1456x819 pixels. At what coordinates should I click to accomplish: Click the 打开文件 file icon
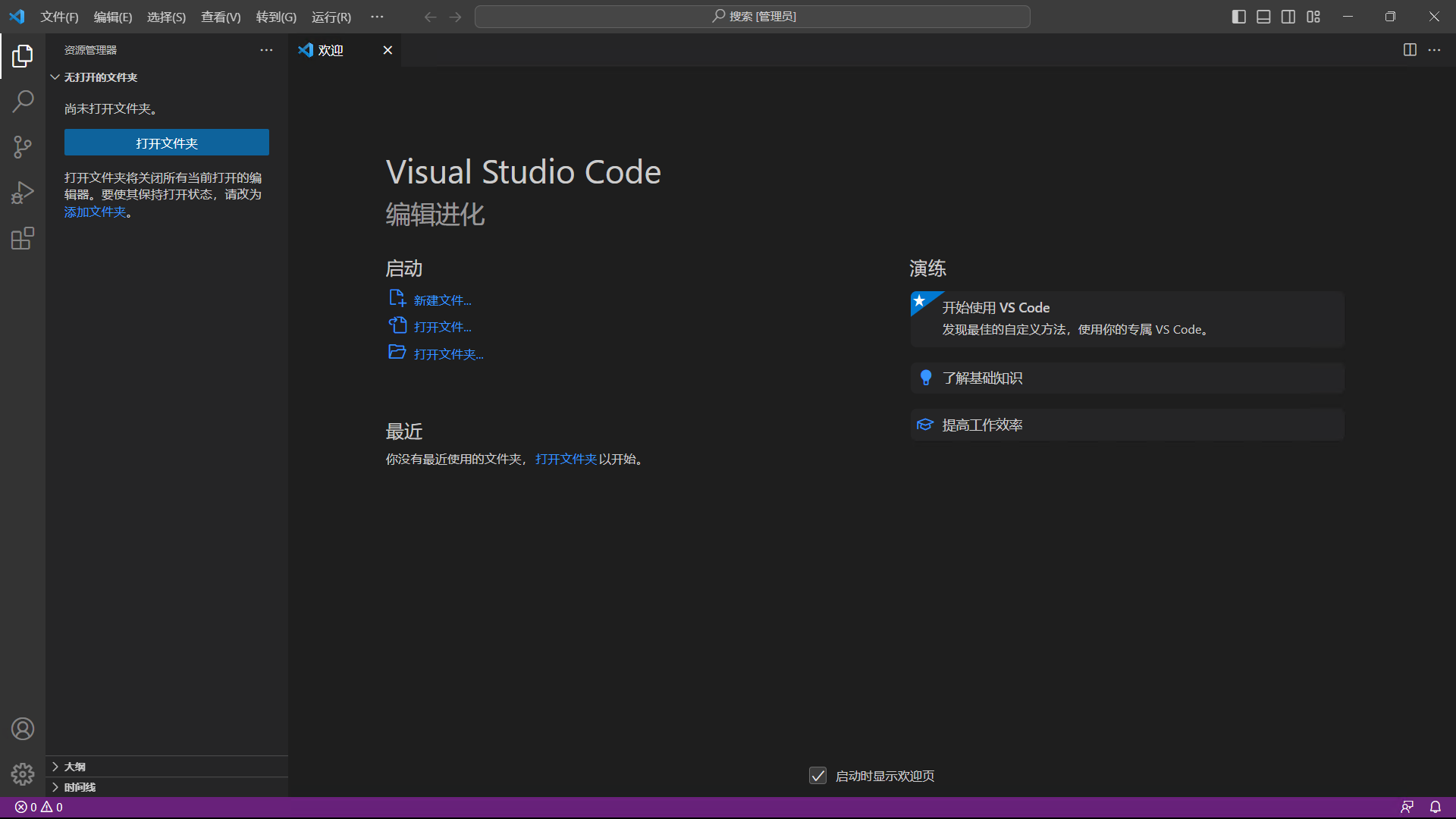click(397, 325)
